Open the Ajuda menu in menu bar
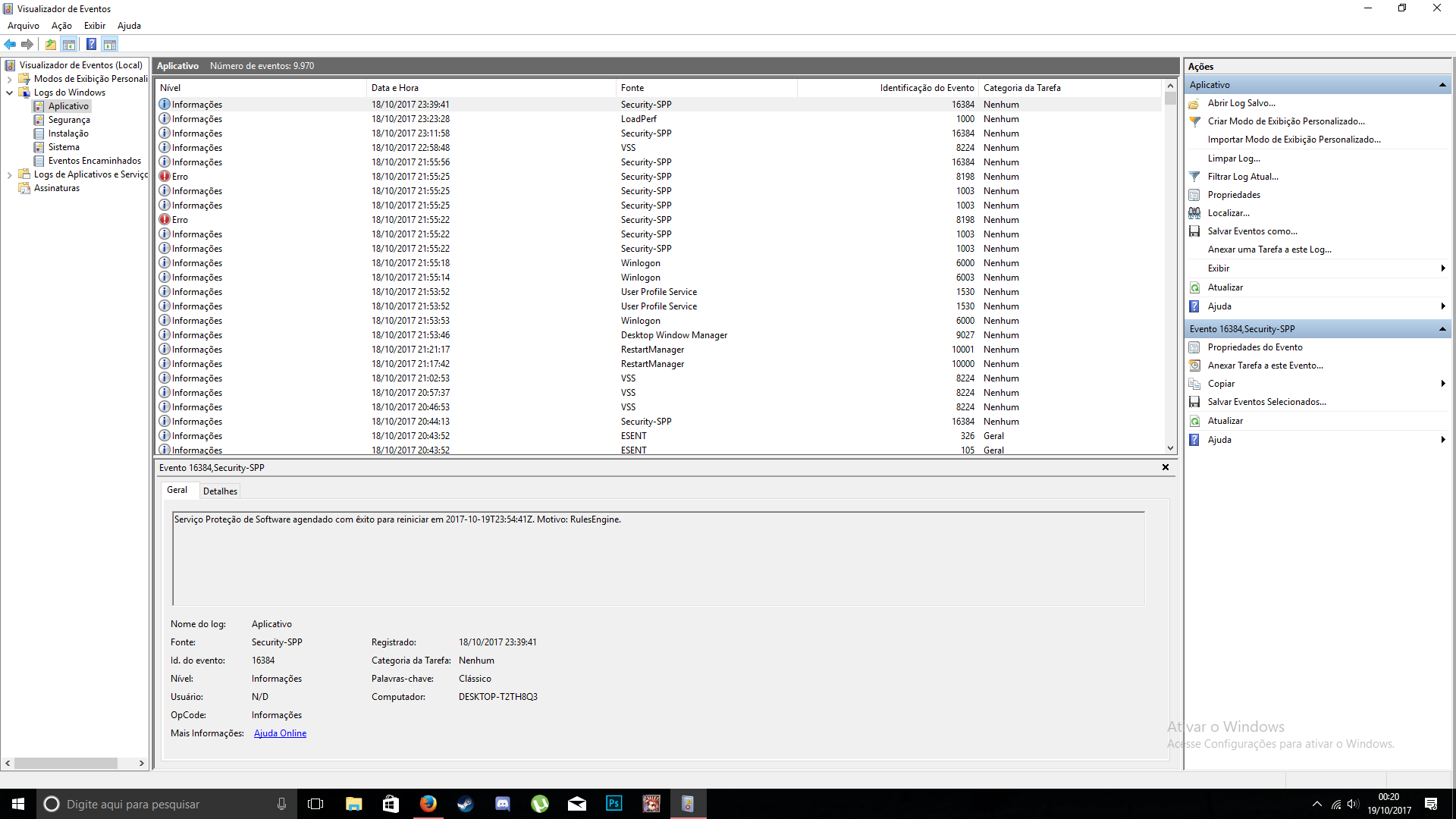The height and width of the screenshot is (819, 1456). coord(129,26)
